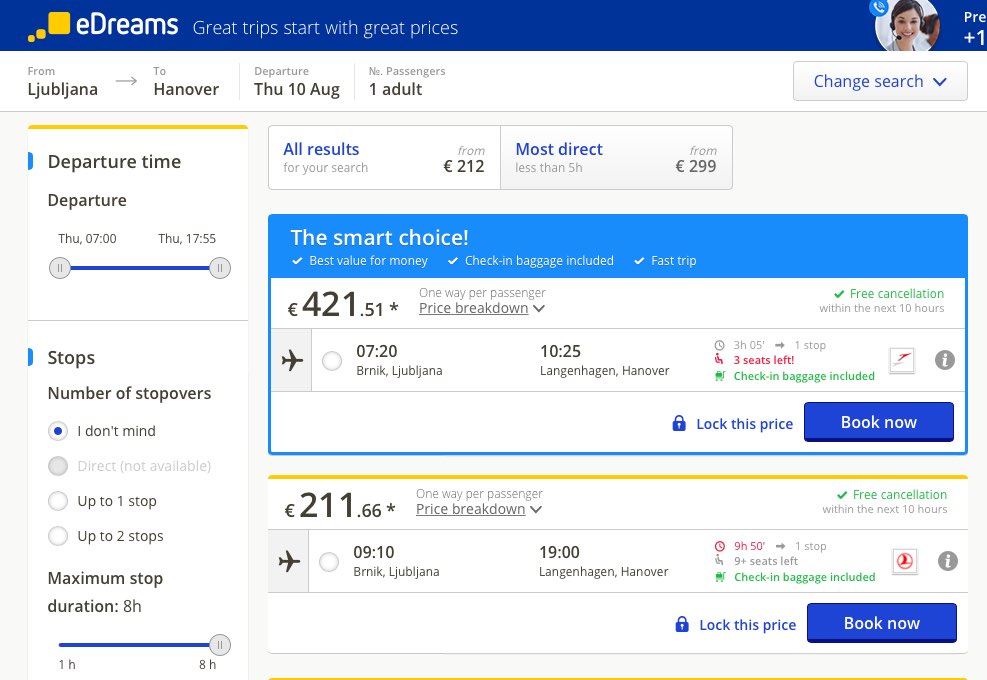Select the 09:10 Ljubljana flight radio button

[329, 562]
